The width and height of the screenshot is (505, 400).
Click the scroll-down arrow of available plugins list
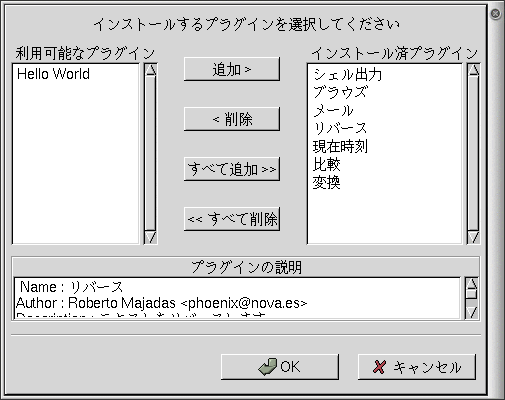(151, 237)
